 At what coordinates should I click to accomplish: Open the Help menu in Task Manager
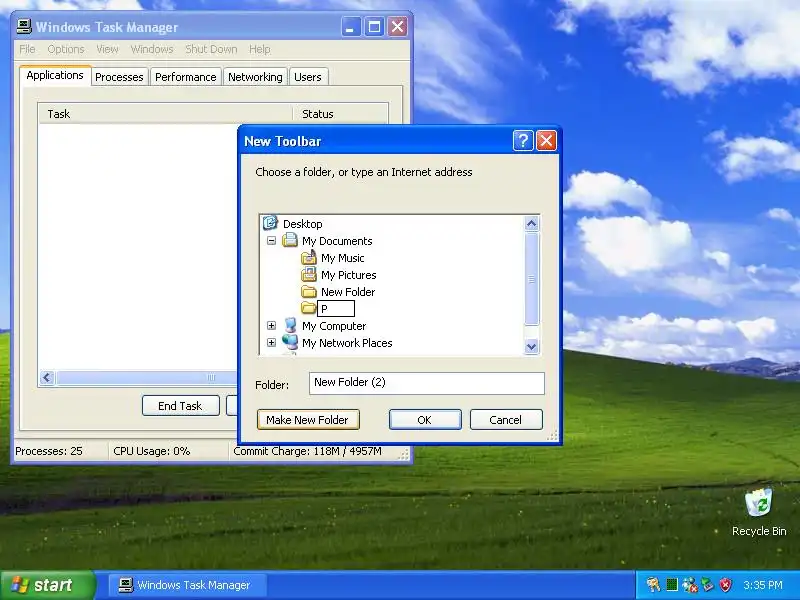pyautogui.click(x=260, y=49)
